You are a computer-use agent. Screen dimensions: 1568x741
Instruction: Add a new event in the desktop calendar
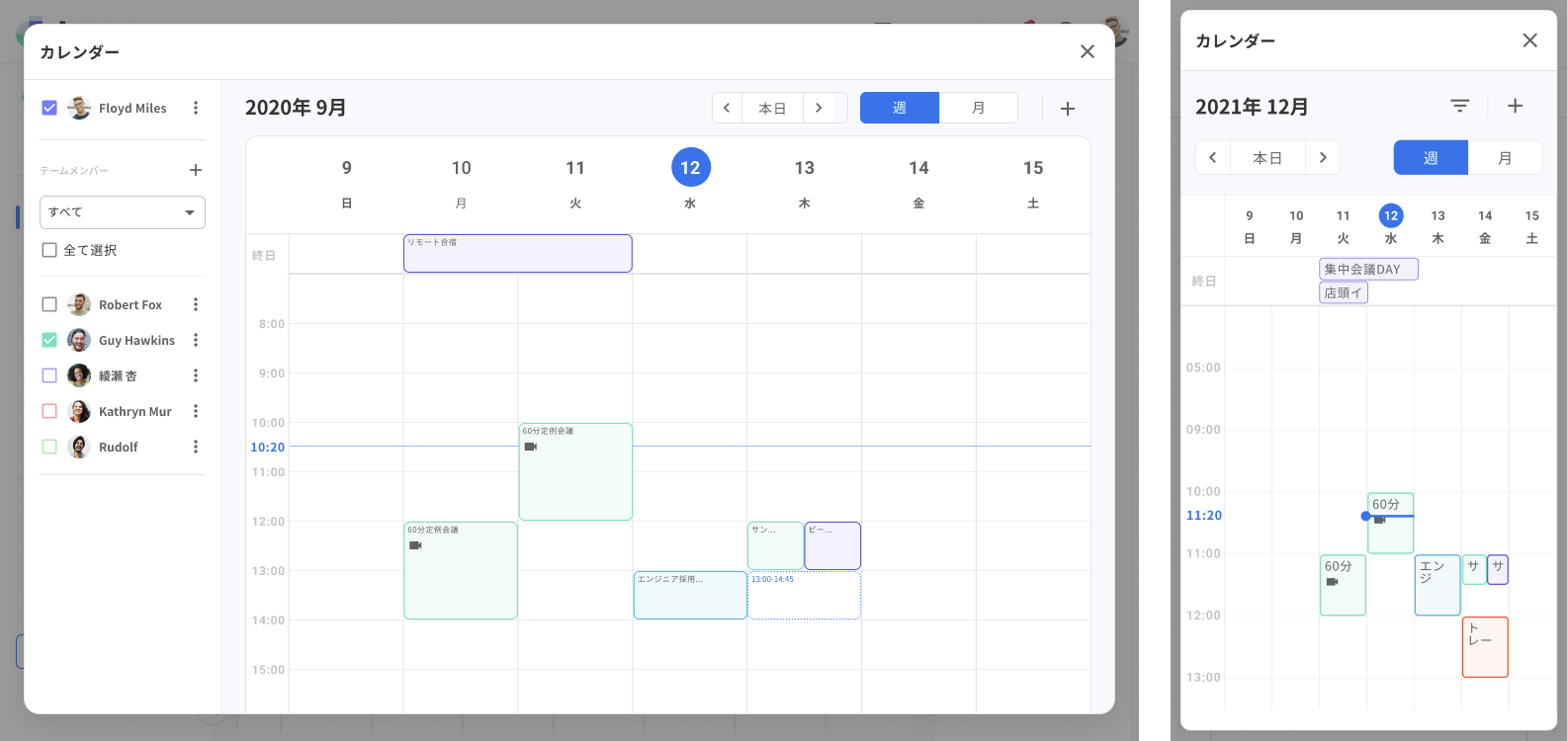point(1068,109)
